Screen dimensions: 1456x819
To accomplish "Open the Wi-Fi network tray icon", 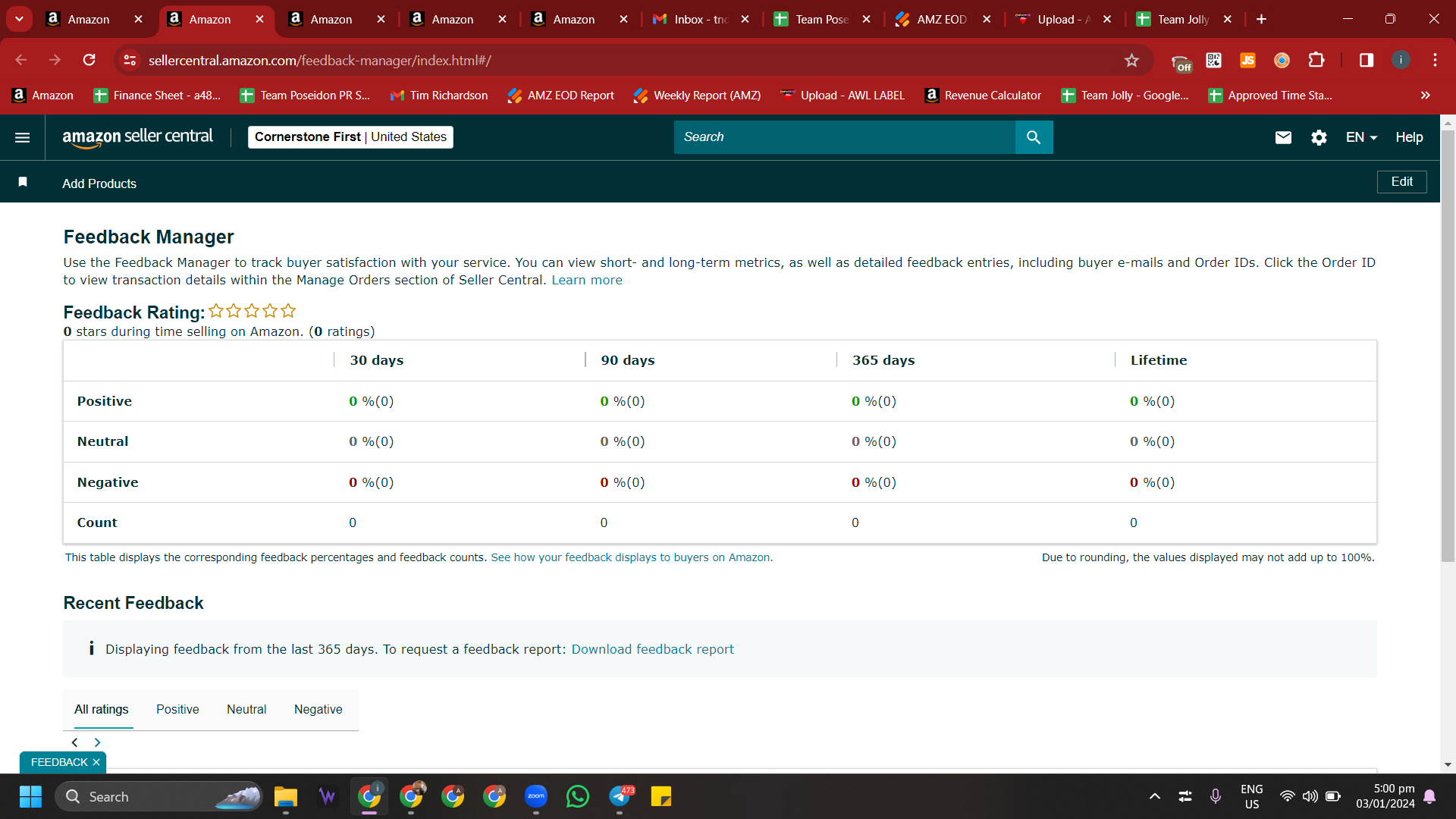I will [1287, 796].
